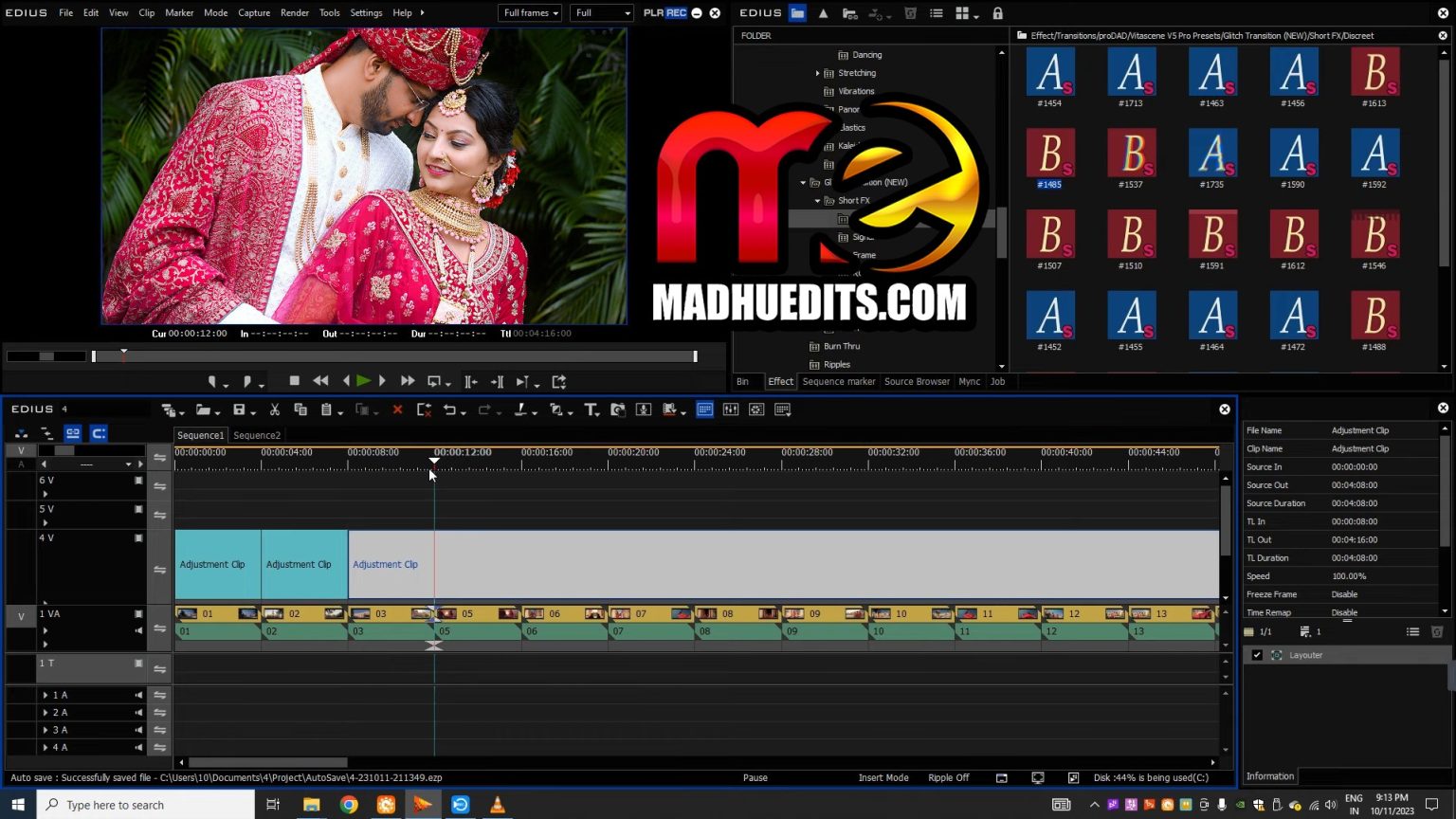Click the Copy icon in the timeline toolbar
The height and width of the screenshot is (819, 1456).
[x=301, y=409]
